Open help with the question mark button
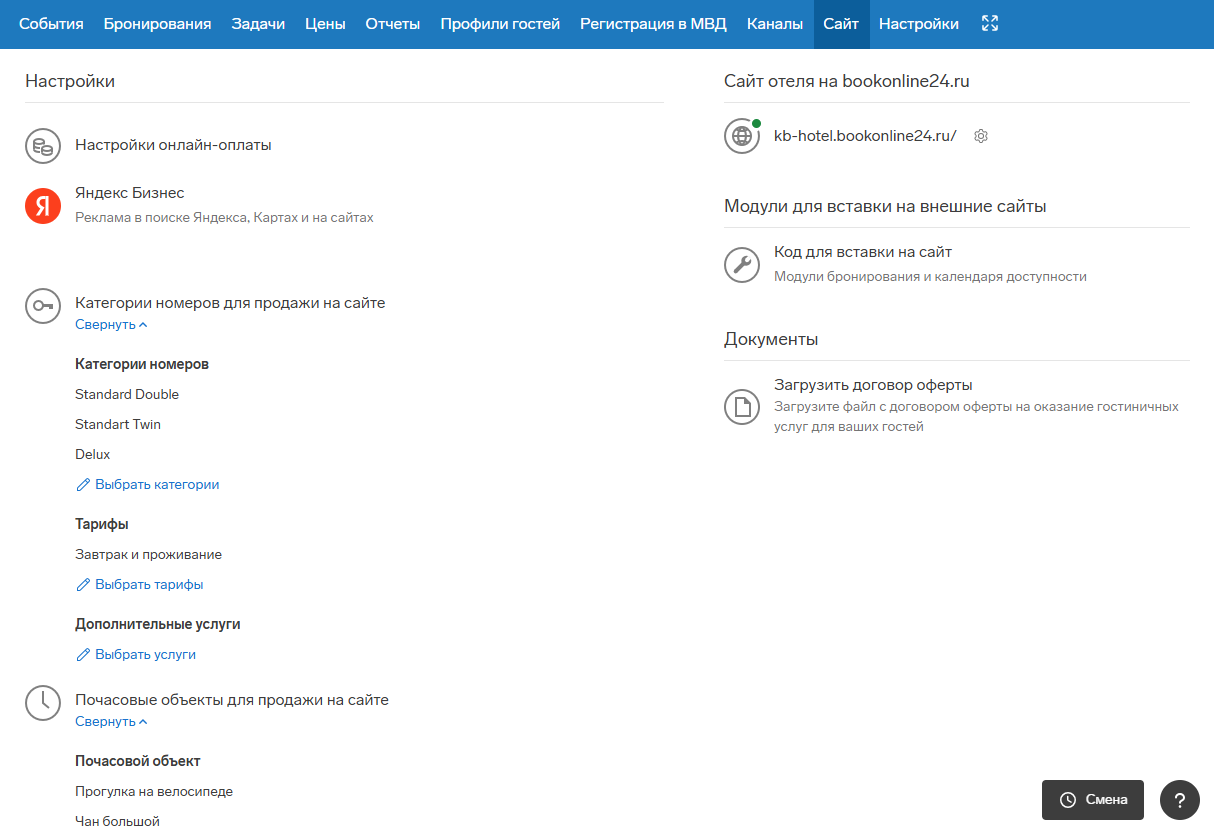The image size is (1214, 833). point(1179,800)
